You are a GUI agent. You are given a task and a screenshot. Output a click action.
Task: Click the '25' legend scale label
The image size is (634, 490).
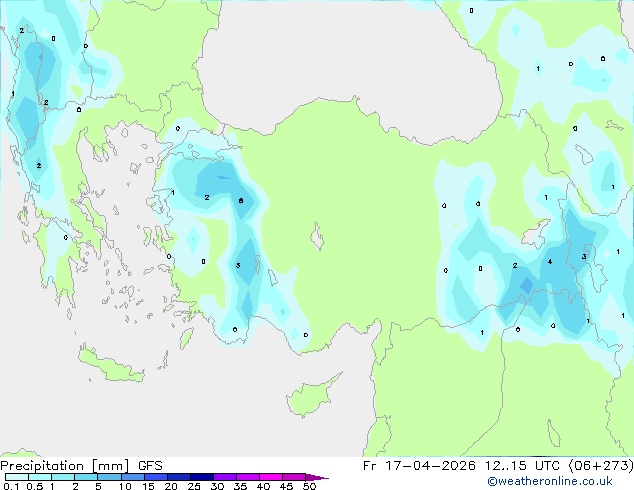click(x=194, y=486)
